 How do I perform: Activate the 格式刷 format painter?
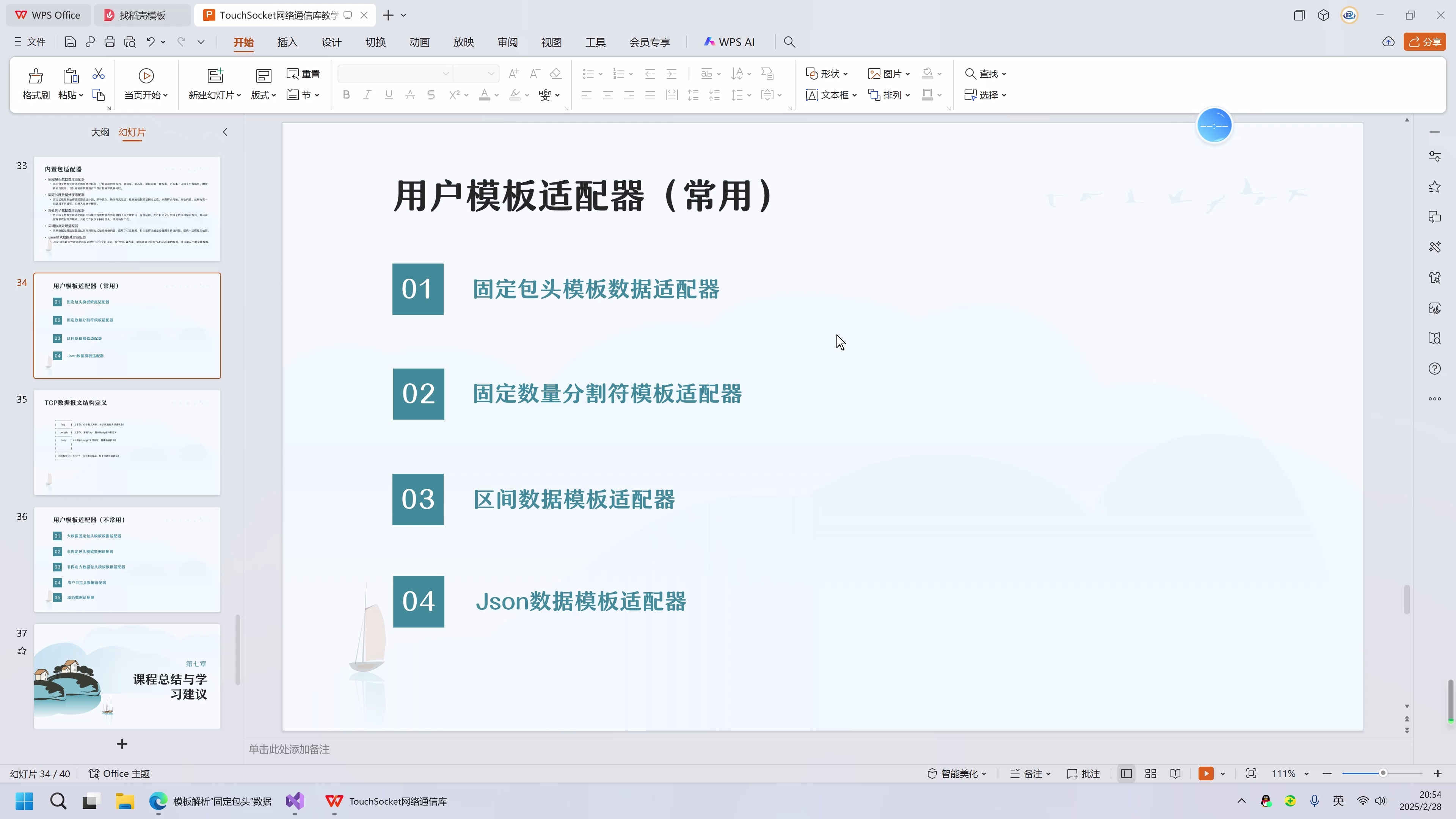(35, 84)
